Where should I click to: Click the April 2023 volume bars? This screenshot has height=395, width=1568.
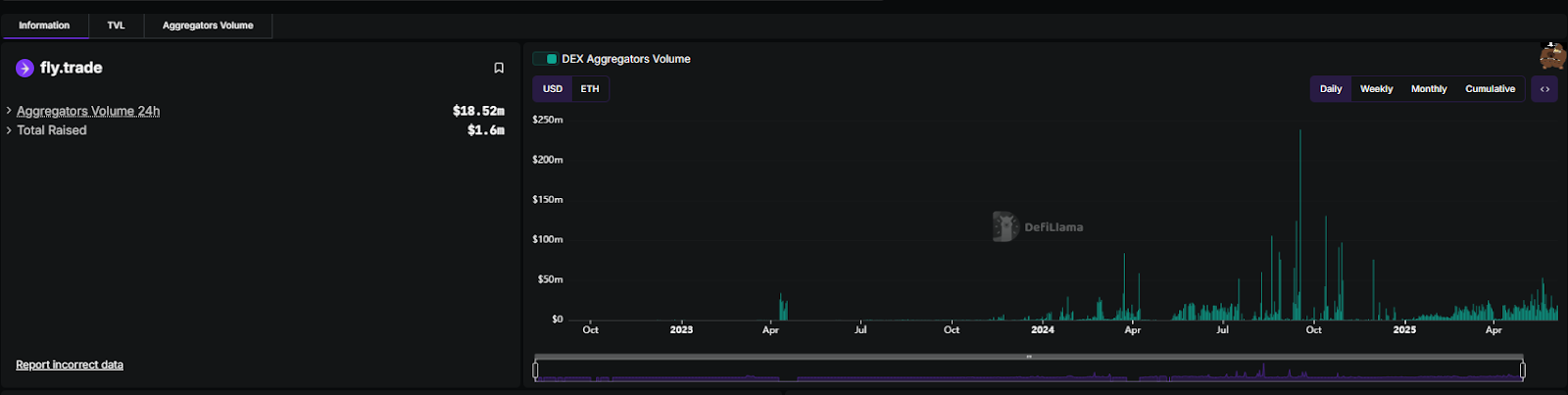(x=783, y=307)
